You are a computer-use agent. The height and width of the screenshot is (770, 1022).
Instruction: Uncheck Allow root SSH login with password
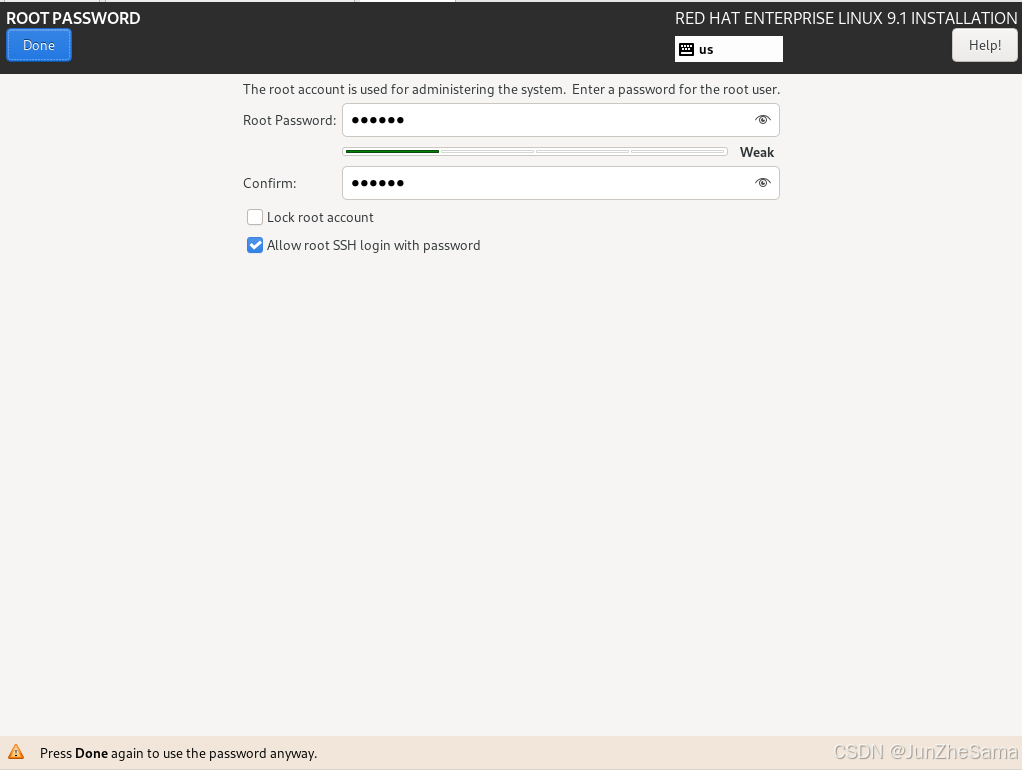tap(255, 245)
